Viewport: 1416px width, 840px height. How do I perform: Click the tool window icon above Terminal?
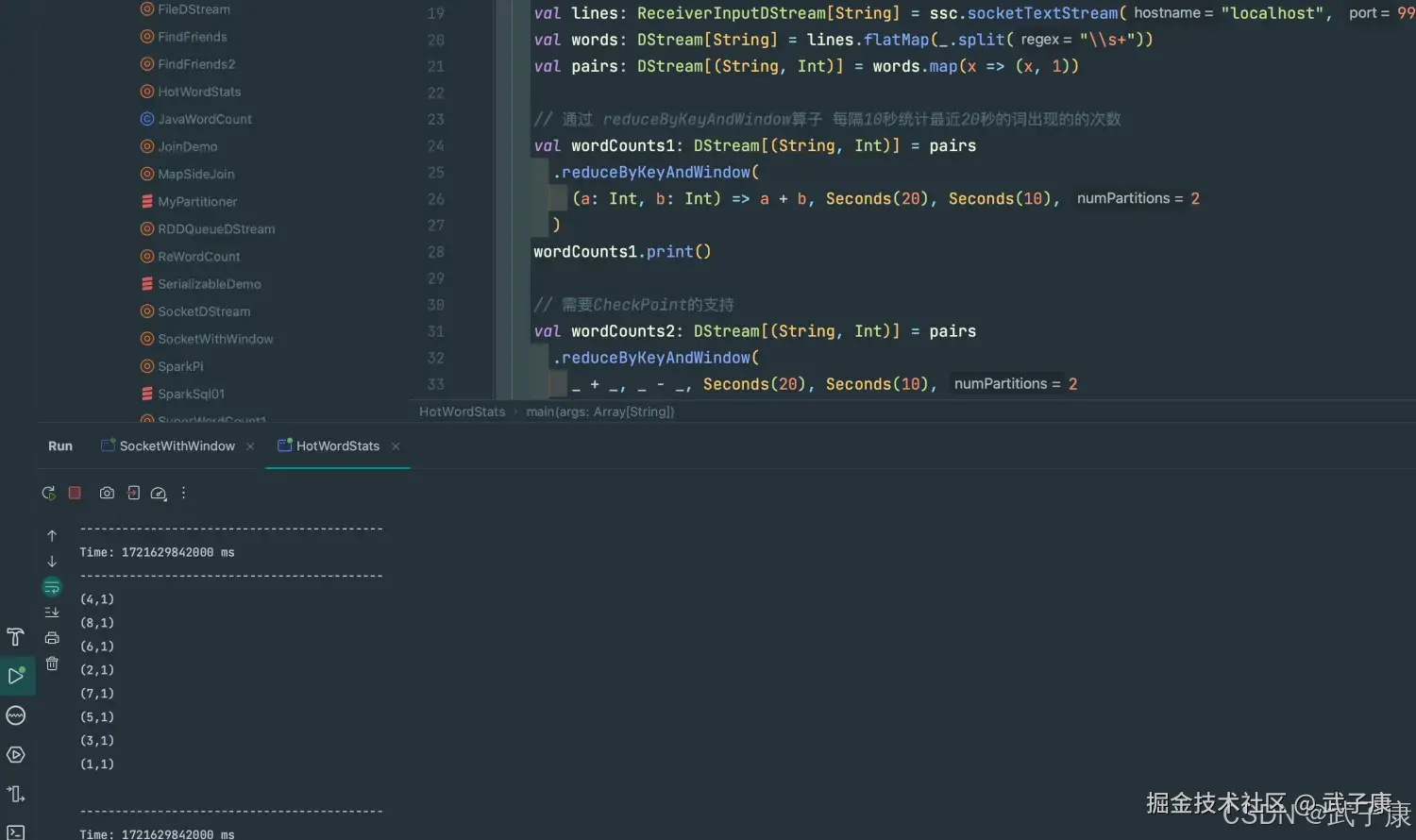[15, 794]
